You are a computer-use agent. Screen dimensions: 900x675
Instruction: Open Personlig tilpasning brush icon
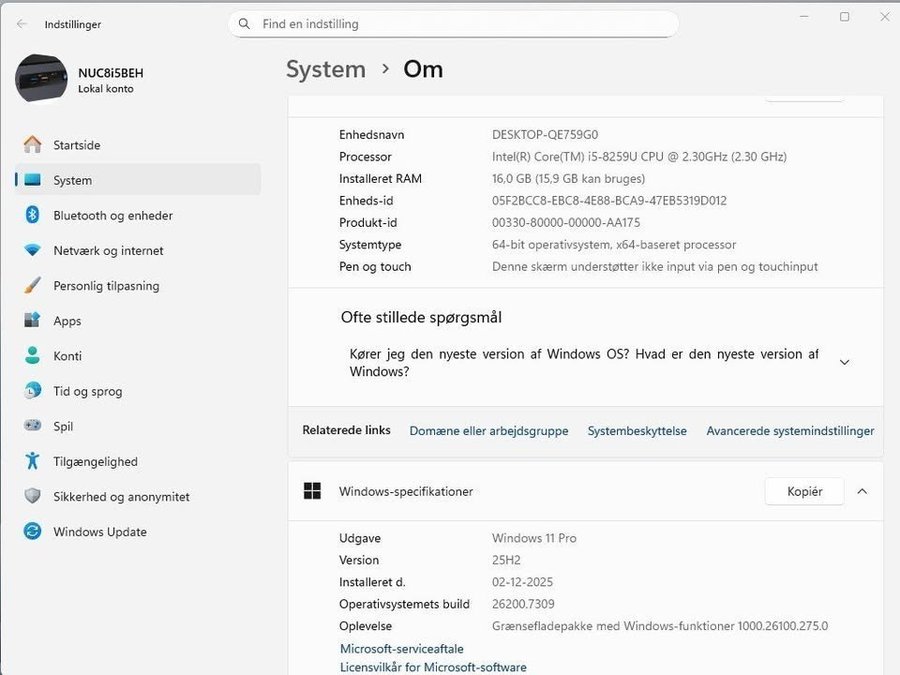[33, 286]
